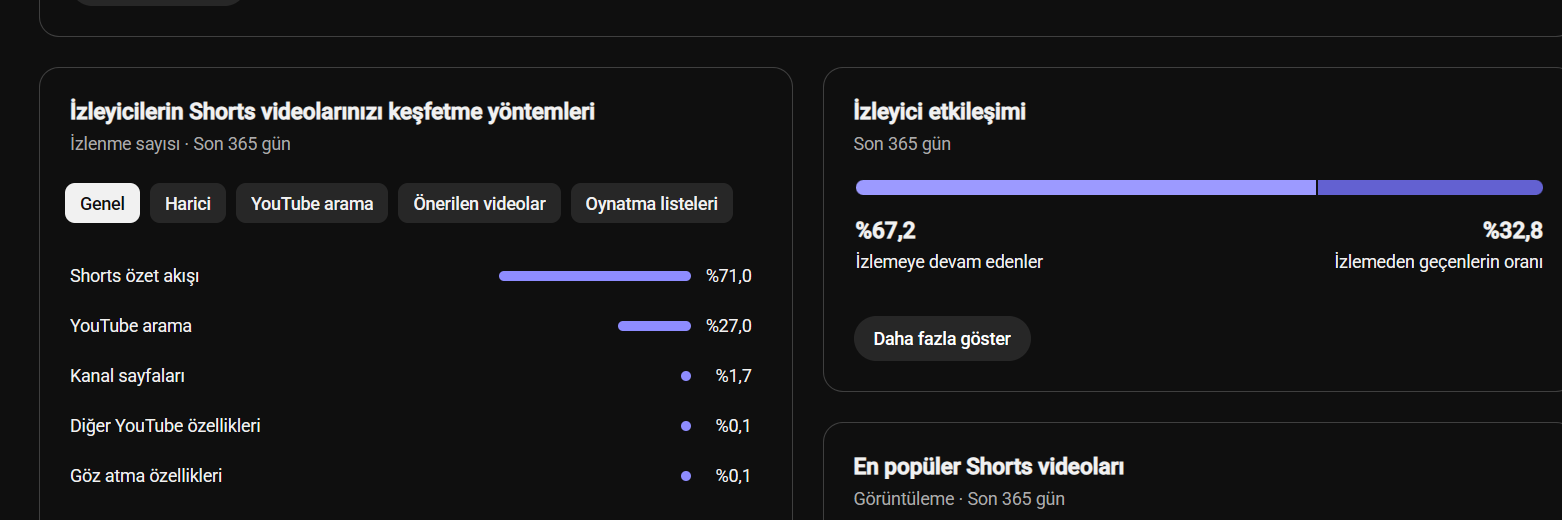Select the Oynatma listeleri filter chip

[652, 203]
